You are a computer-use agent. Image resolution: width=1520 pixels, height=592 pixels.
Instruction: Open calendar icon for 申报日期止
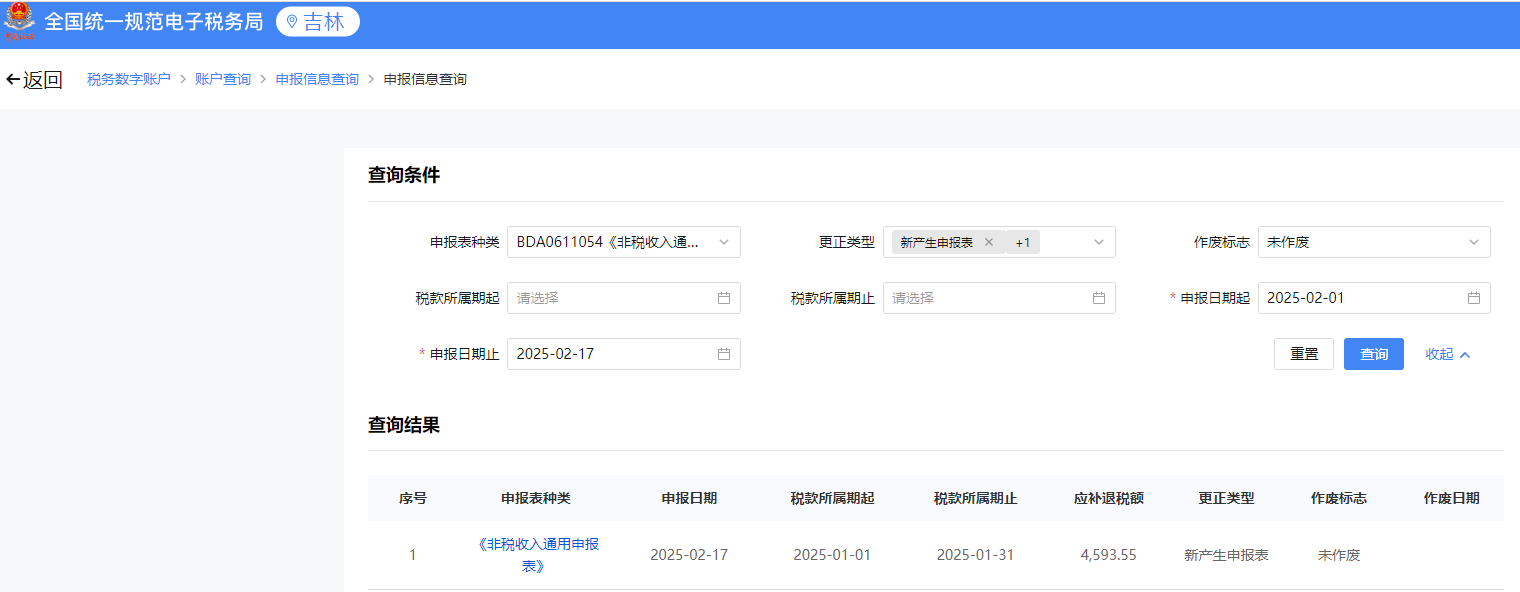pos(724,354)
